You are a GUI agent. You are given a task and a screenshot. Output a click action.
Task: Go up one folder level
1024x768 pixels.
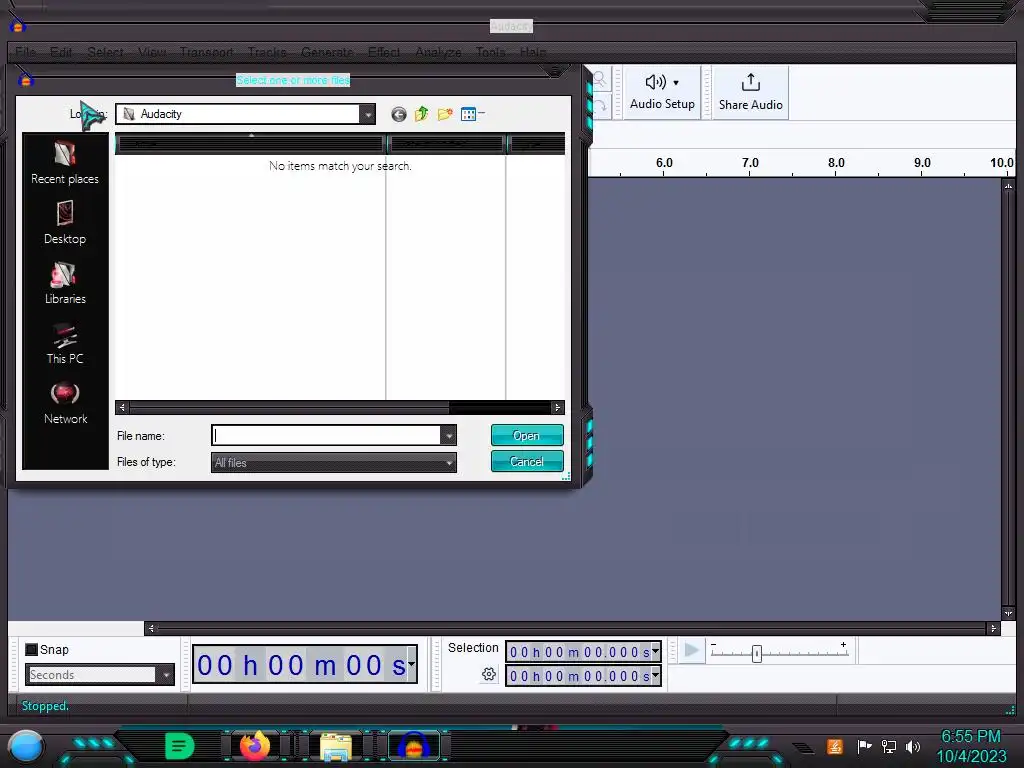click(x=421, y=114)
